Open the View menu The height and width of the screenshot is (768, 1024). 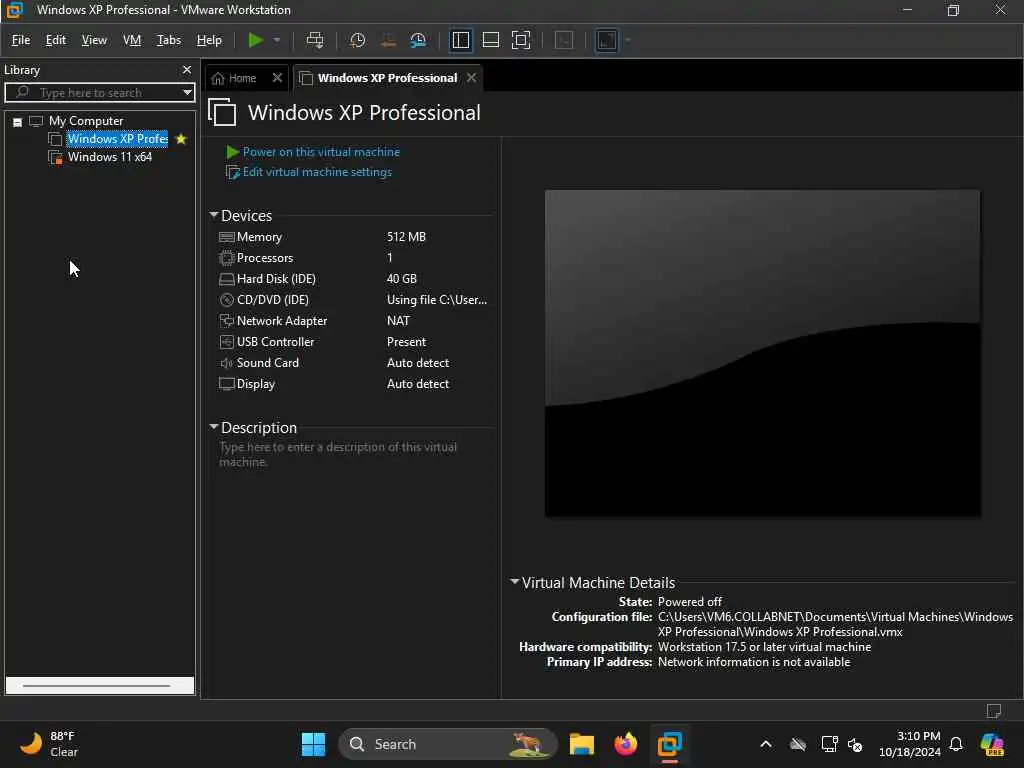tap(94, 40)
